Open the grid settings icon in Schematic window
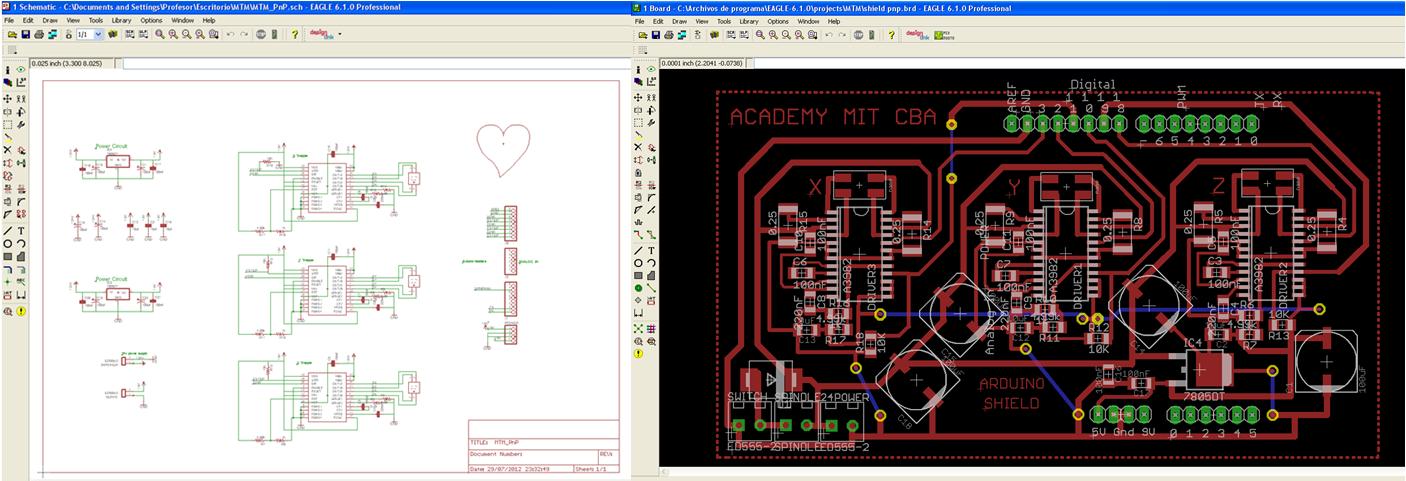The height and width of the screenshot is (481, 1406). [x=12, y=49]
